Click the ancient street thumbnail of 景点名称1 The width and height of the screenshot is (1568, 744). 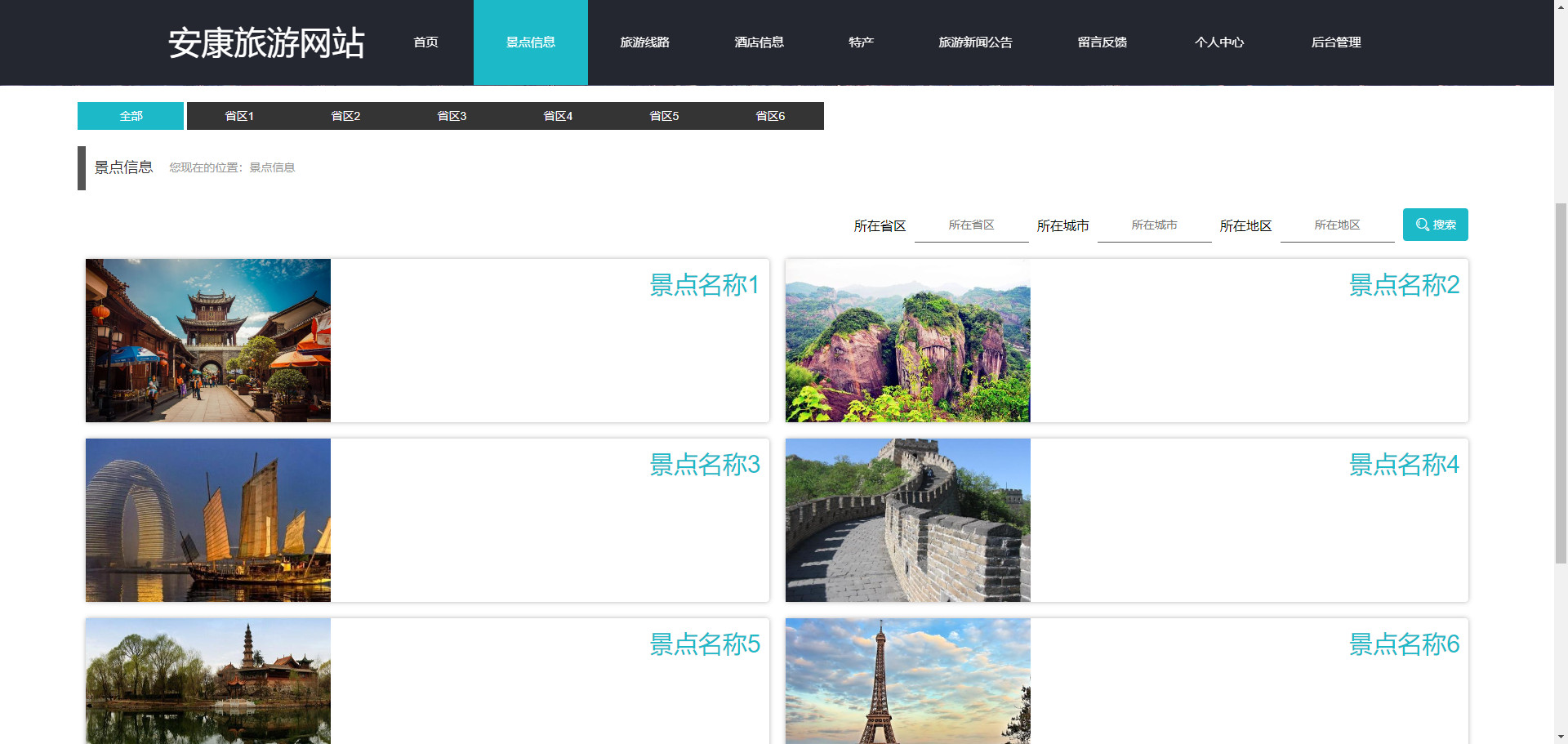click(208, 341)
